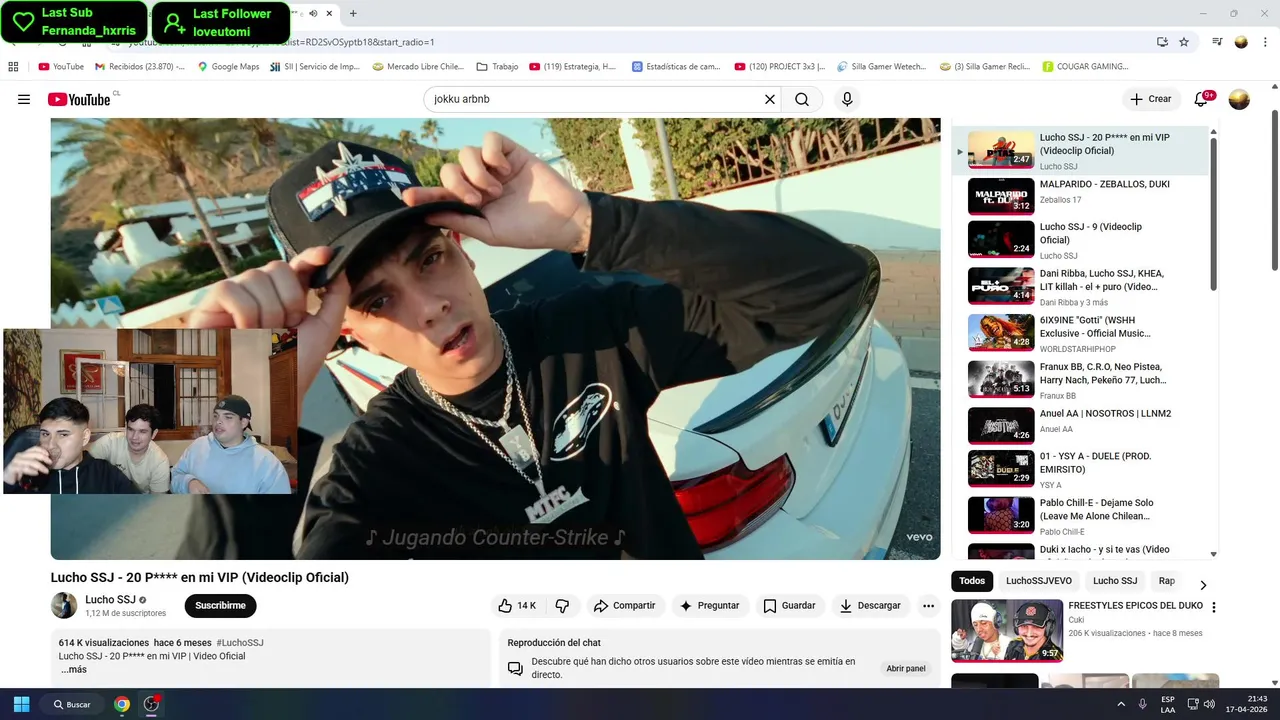The image size is (1280, 720).
Task: Click Abrir panel for chat replay
Action: tap(906, 668)
